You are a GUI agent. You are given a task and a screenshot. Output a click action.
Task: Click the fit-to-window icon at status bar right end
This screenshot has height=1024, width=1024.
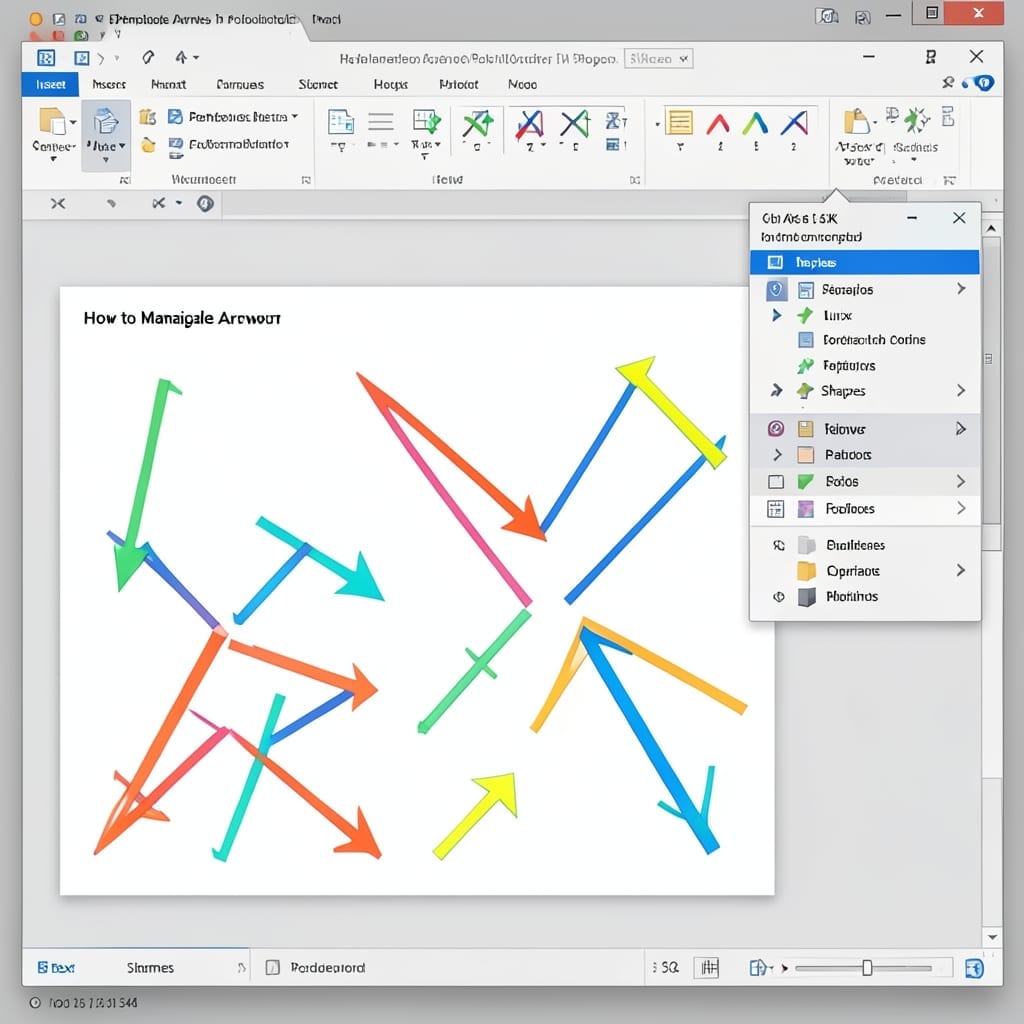point(974,968)
